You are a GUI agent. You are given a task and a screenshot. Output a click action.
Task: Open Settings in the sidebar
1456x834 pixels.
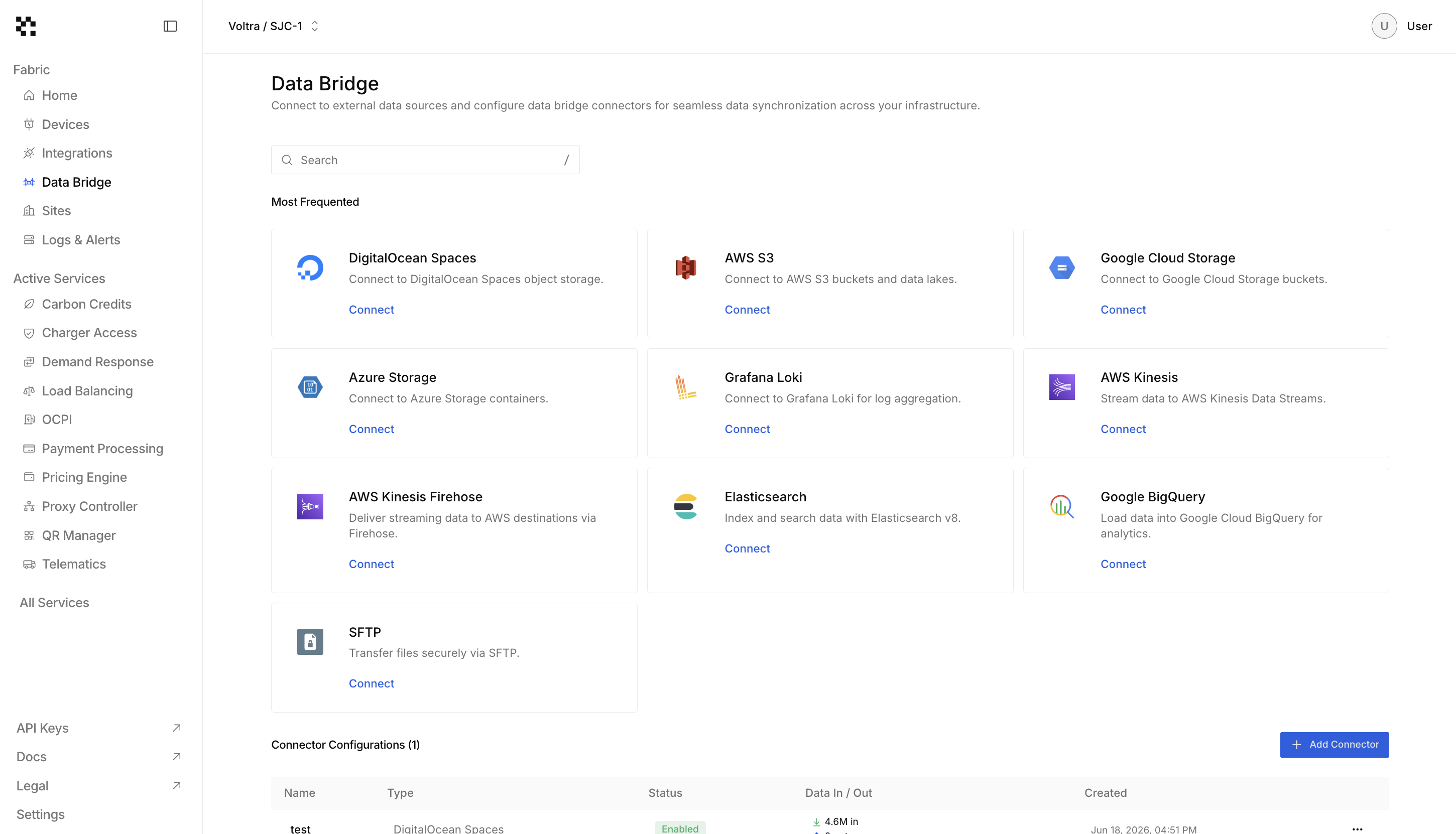coord(41,814)
